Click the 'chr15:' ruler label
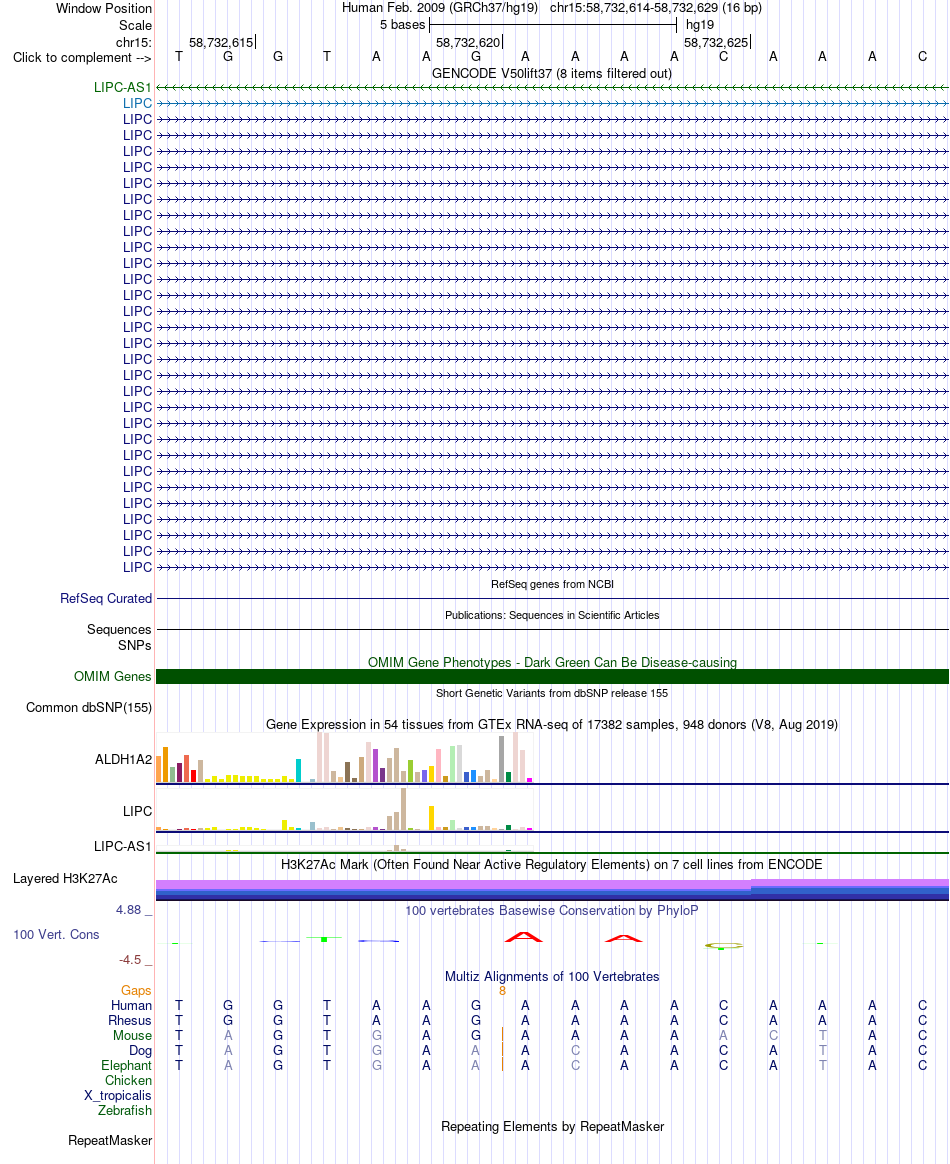 pyautogui.click(x=134, y=42)
